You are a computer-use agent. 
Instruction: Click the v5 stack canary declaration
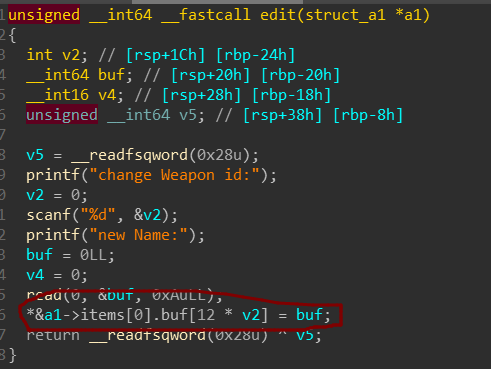coord(188,115)
